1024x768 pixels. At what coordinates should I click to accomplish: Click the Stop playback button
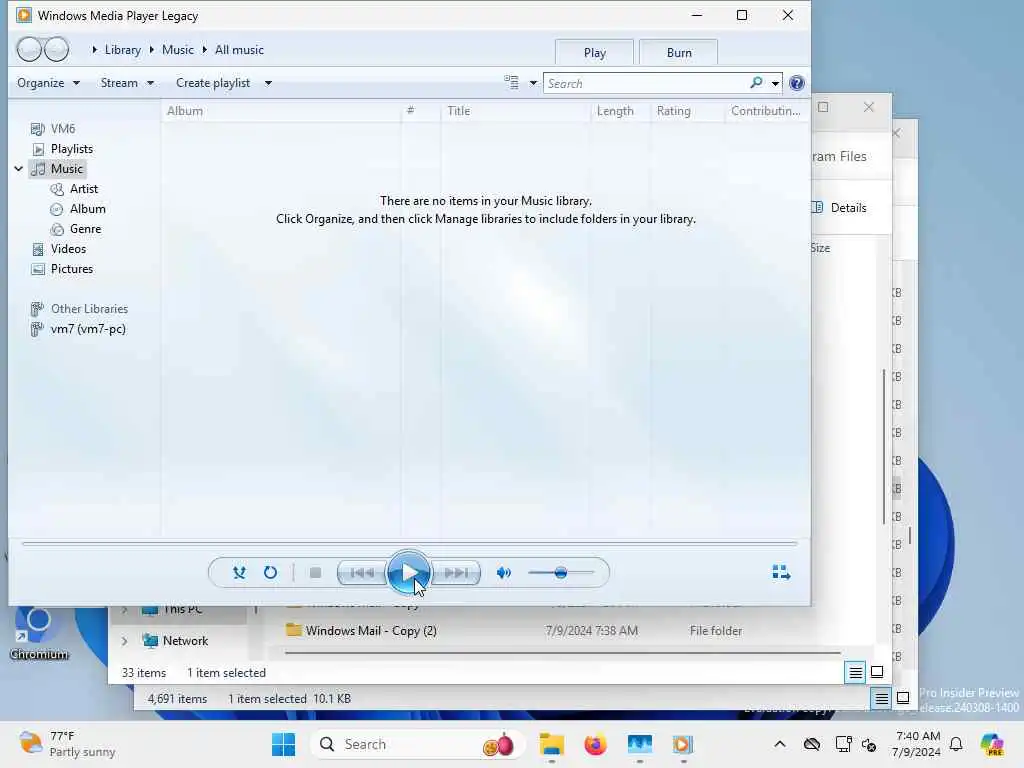315,573
